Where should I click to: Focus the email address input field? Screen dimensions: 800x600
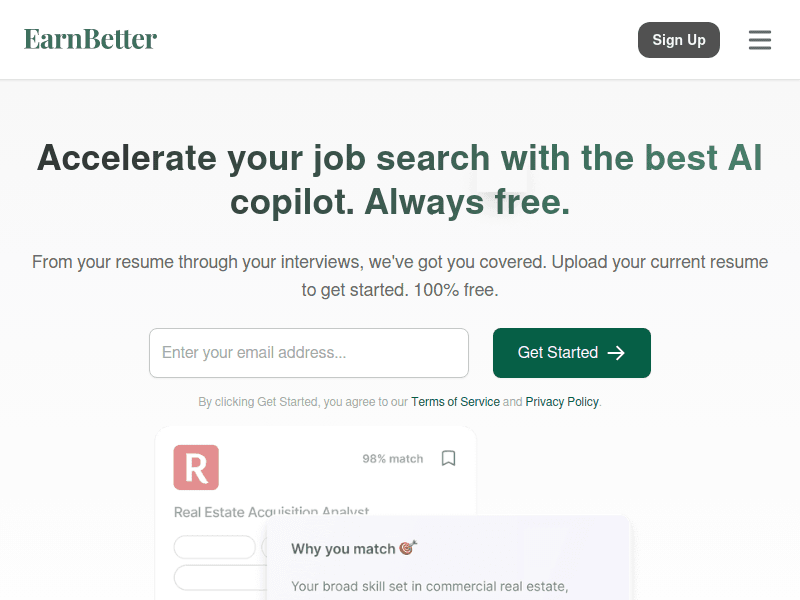[309, 353]
